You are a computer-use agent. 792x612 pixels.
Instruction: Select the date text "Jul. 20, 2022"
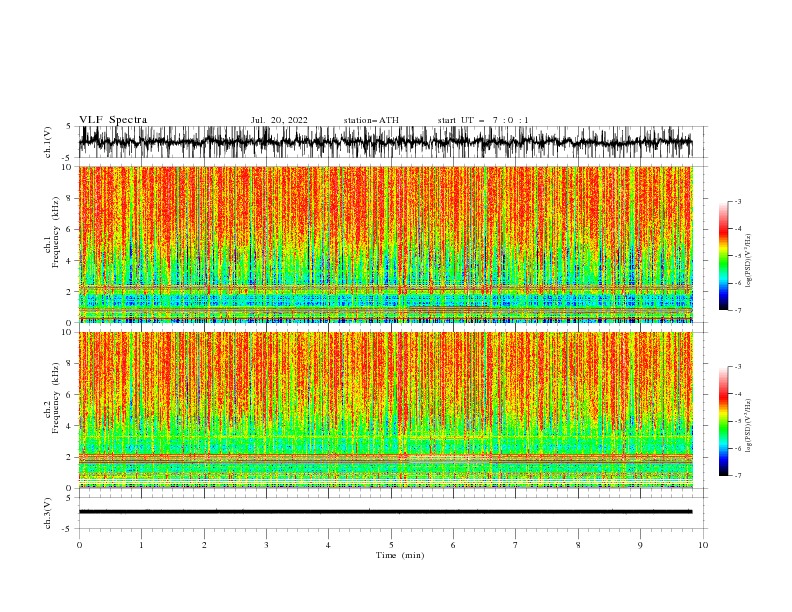tap(279, 120)
